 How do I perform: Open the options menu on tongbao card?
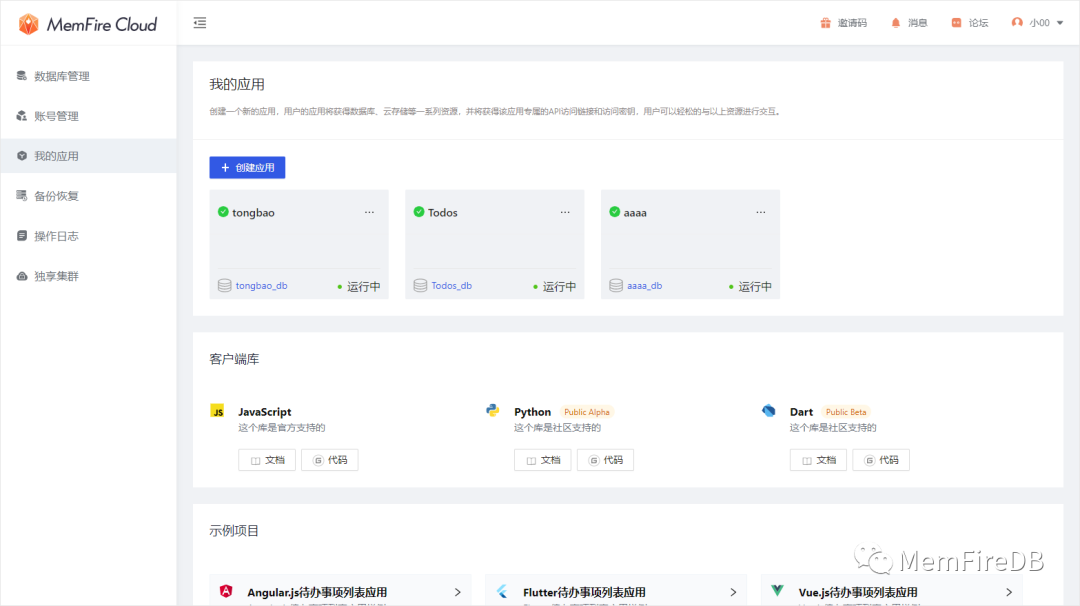tap(369, 212)
